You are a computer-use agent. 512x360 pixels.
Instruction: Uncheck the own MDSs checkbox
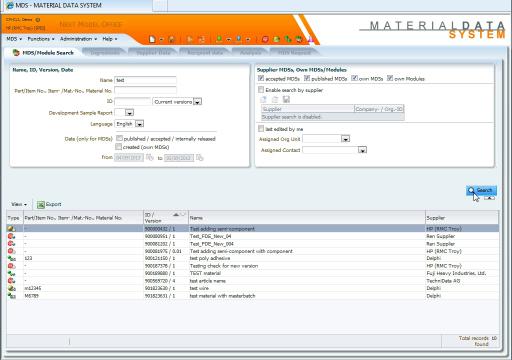coord(354,78)
